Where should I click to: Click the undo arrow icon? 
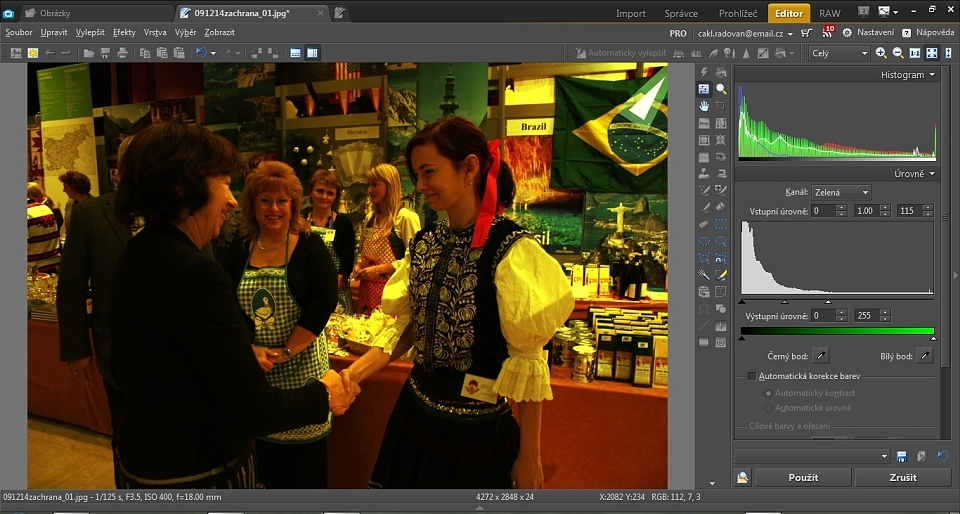coord(201,53)
